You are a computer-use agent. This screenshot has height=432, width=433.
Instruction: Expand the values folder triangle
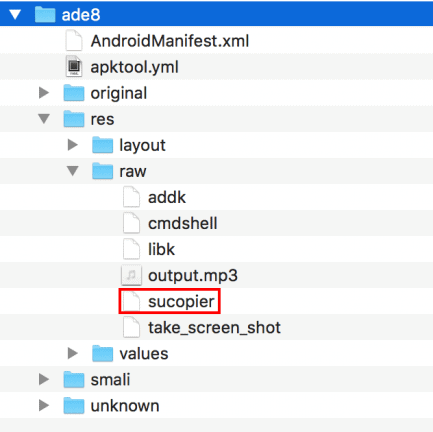click(x=73, y=353)
